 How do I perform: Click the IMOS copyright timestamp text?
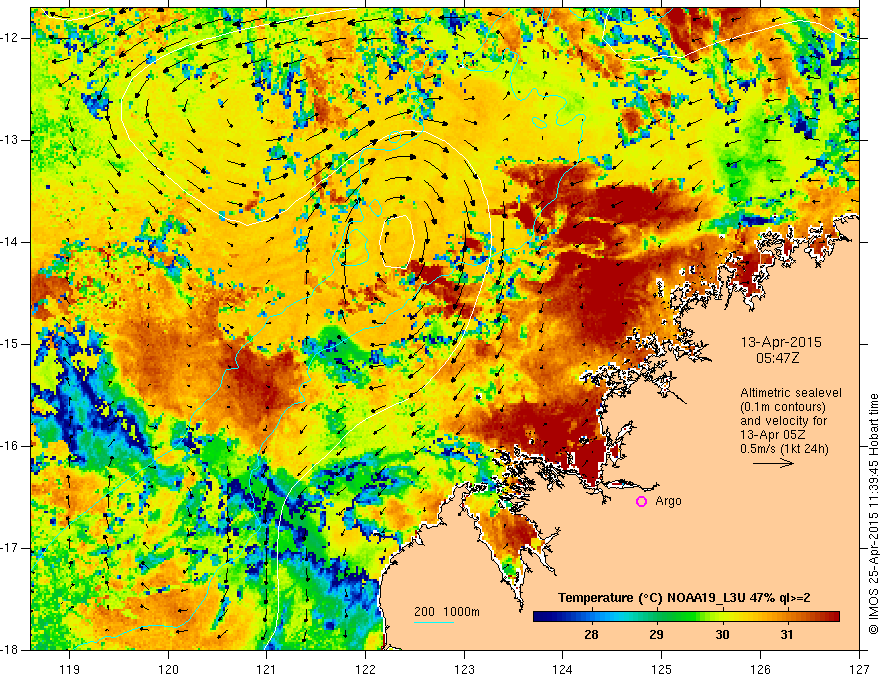tap(873, 514)
